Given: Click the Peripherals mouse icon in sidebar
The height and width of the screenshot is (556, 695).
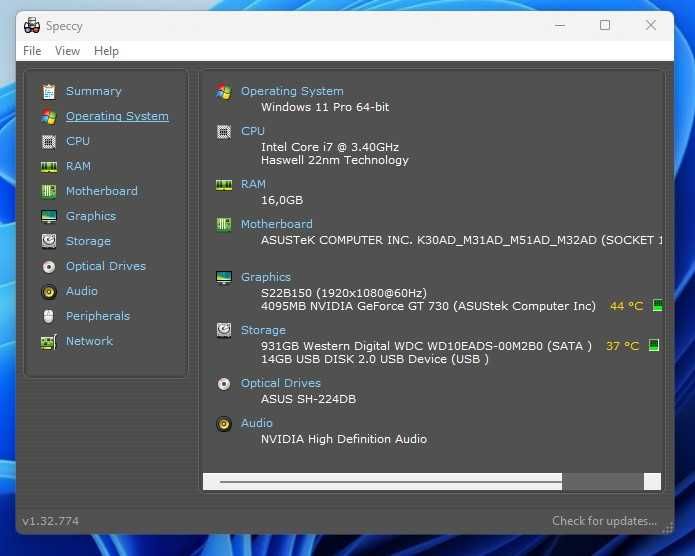Looking at the screenshot, I should (49, 316).
